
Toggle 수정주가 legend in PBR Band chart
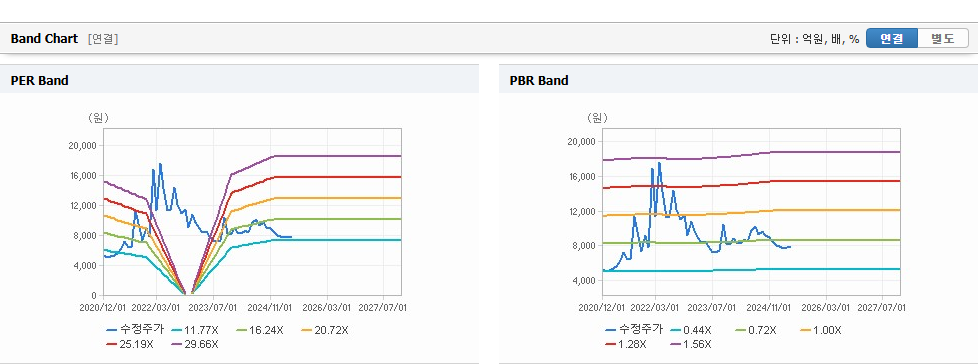[634, 330]
